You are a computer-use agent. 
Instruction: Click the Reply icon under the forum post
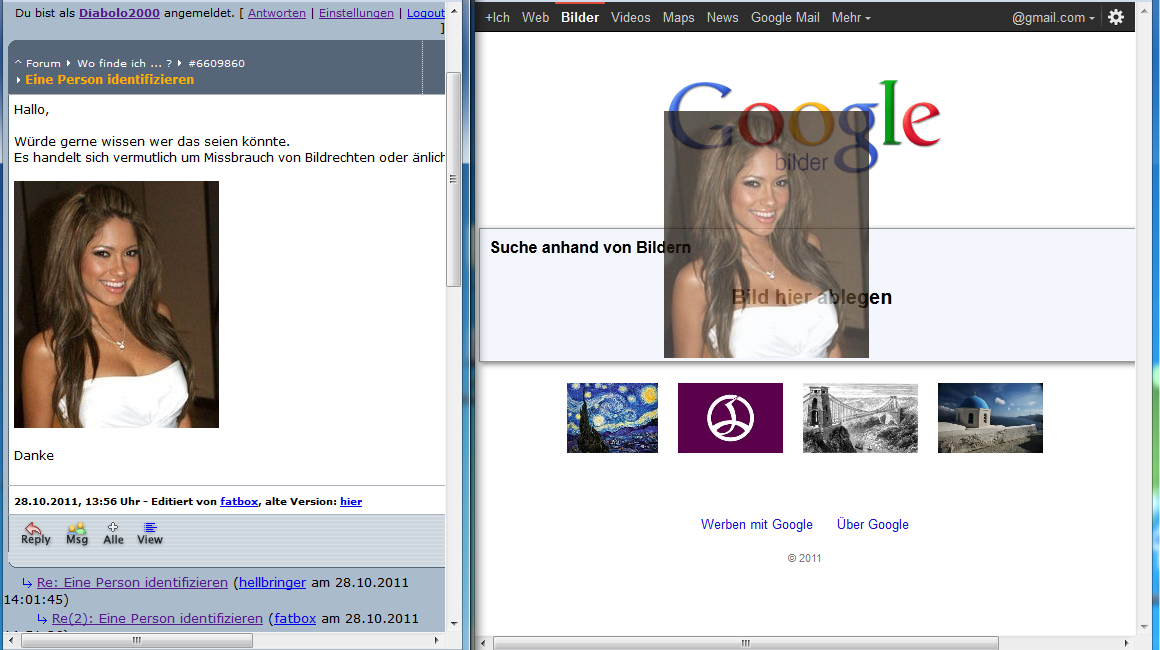35,533
